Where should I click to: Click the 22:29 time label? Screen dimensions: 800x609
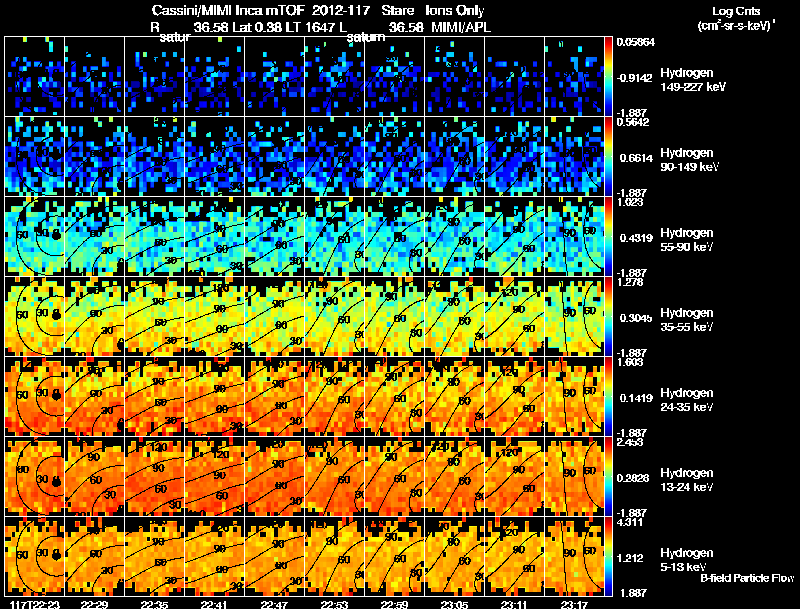(94, 604)
